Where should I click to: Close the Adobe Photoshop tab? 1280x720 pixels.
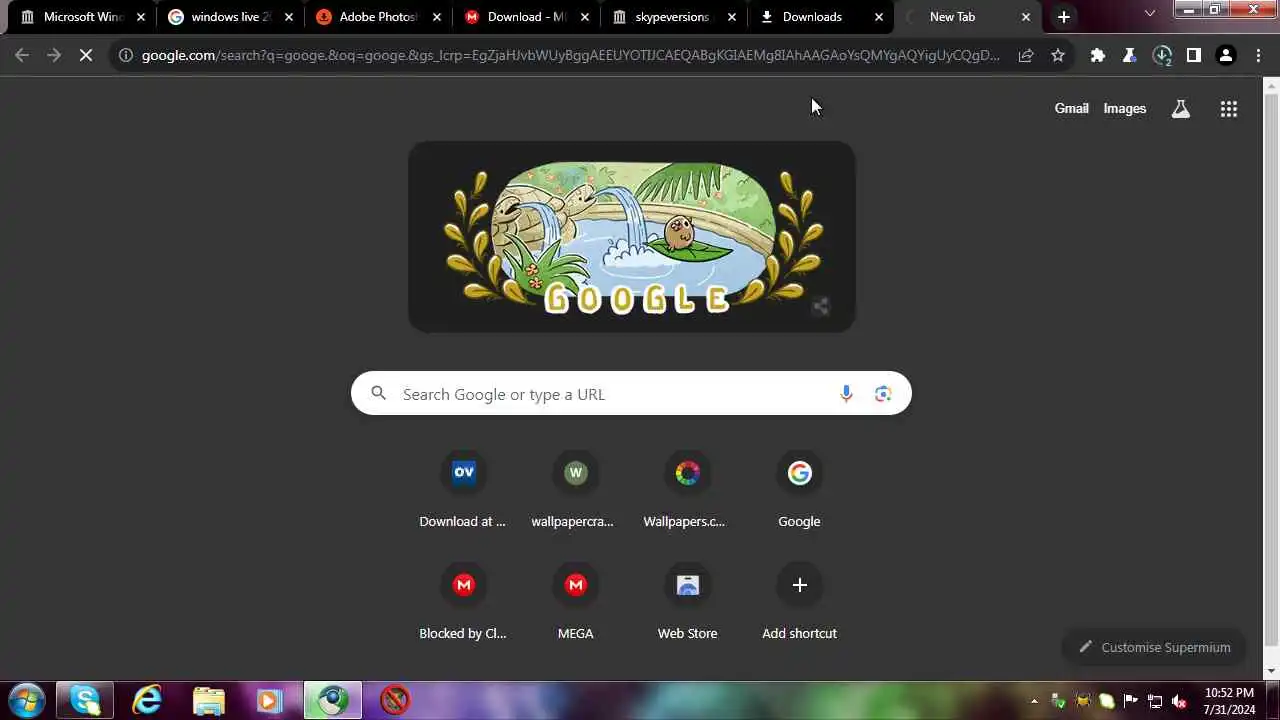click(x=437, y=17)
